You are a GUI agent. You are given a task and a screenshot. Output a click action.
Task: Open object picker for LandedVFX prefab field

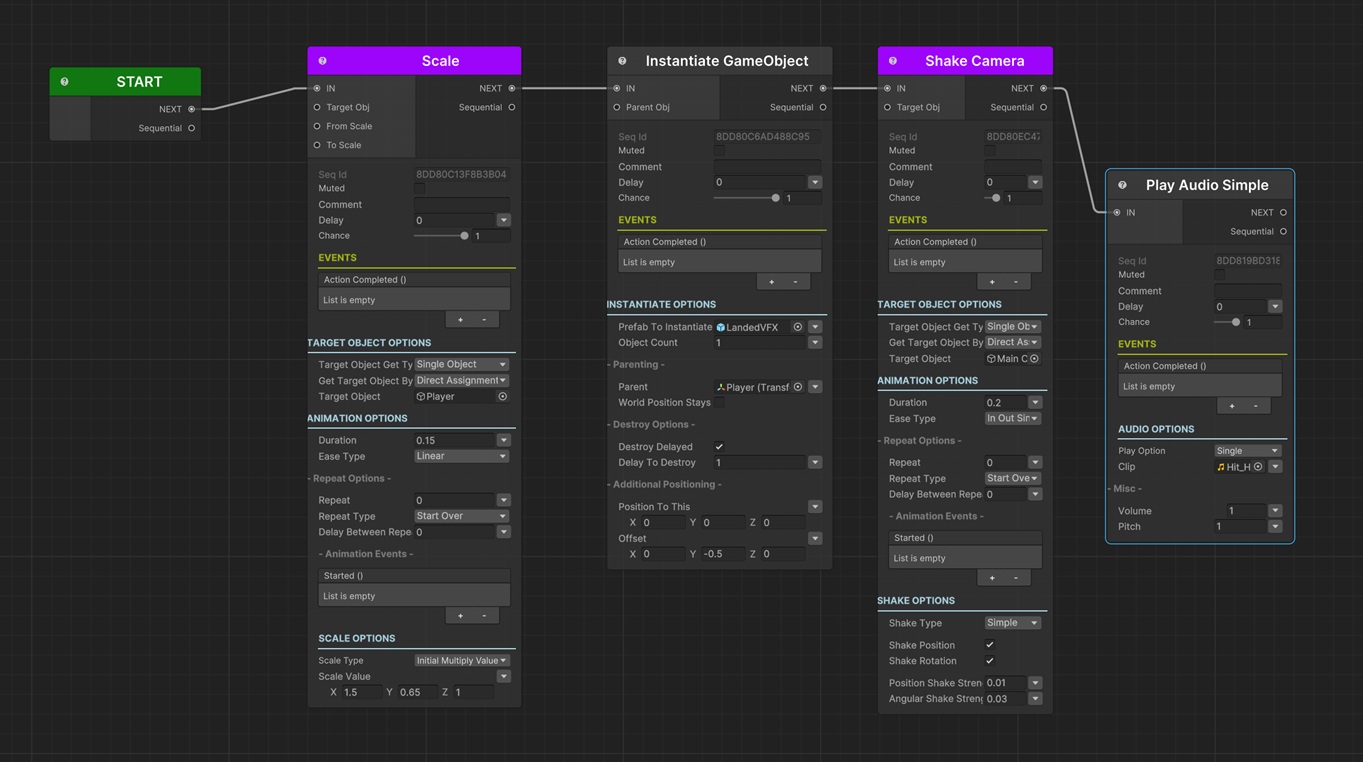[x=797, y=327]
